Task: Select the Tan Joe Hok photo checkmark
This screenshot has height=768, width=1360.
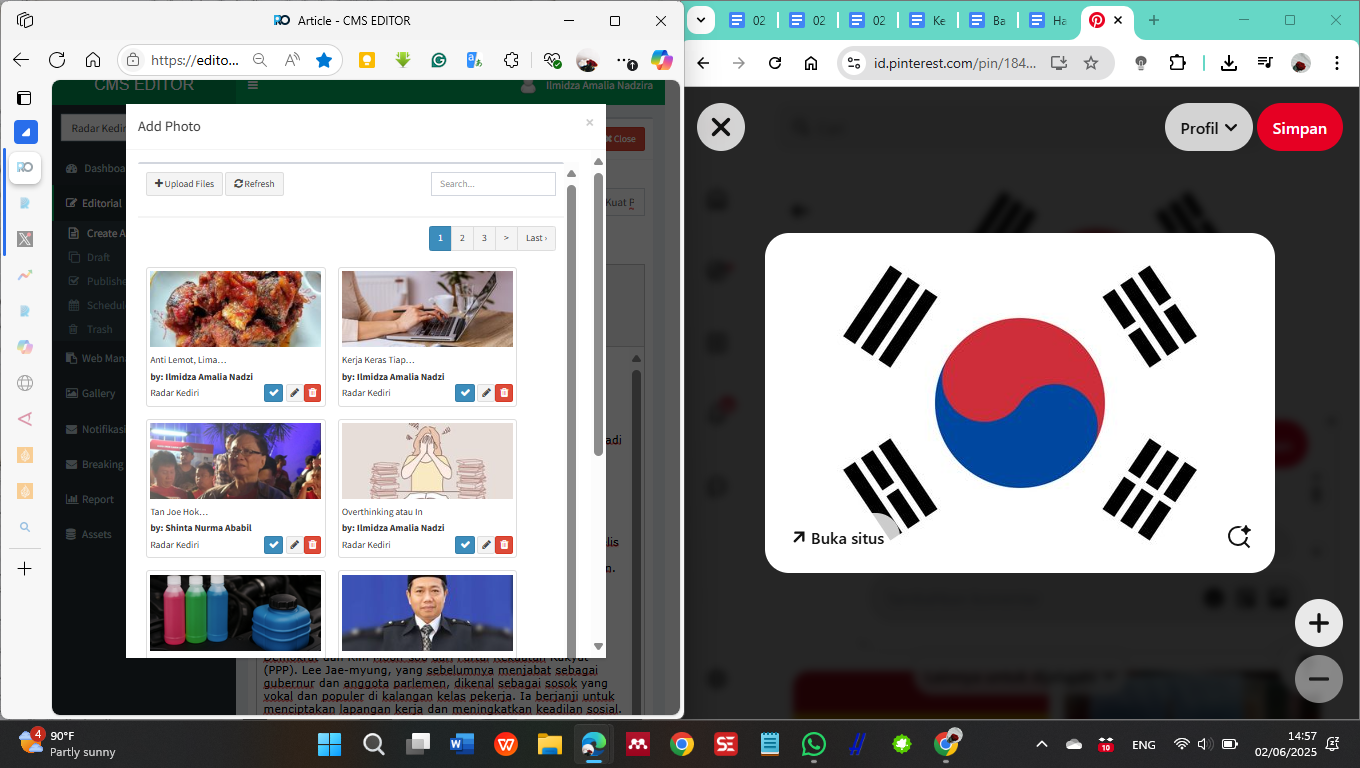Action: click(x=273, y=545)
